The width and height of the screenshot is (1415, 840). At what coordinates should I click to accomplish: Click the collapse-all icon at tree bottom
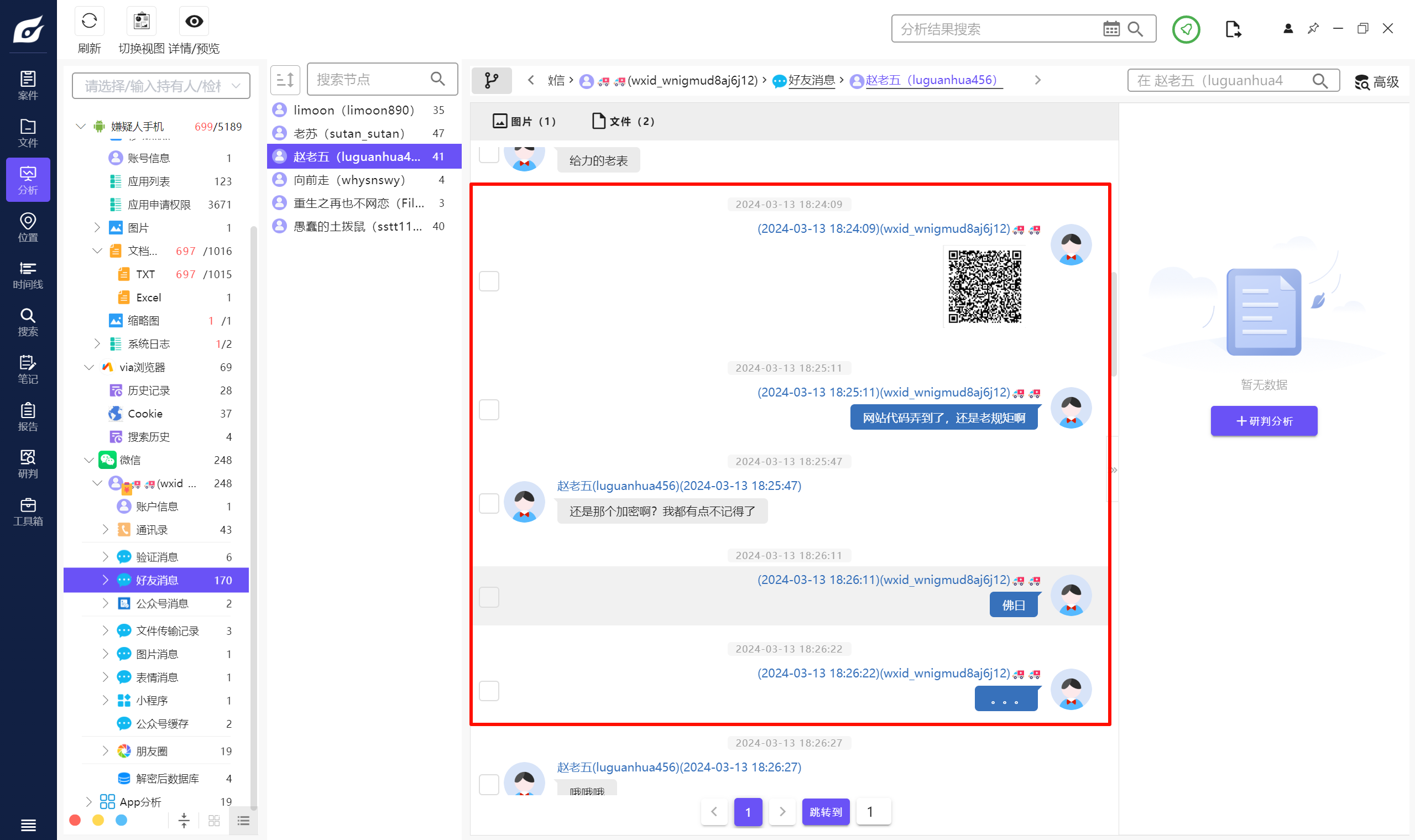[x=184, y=820]
